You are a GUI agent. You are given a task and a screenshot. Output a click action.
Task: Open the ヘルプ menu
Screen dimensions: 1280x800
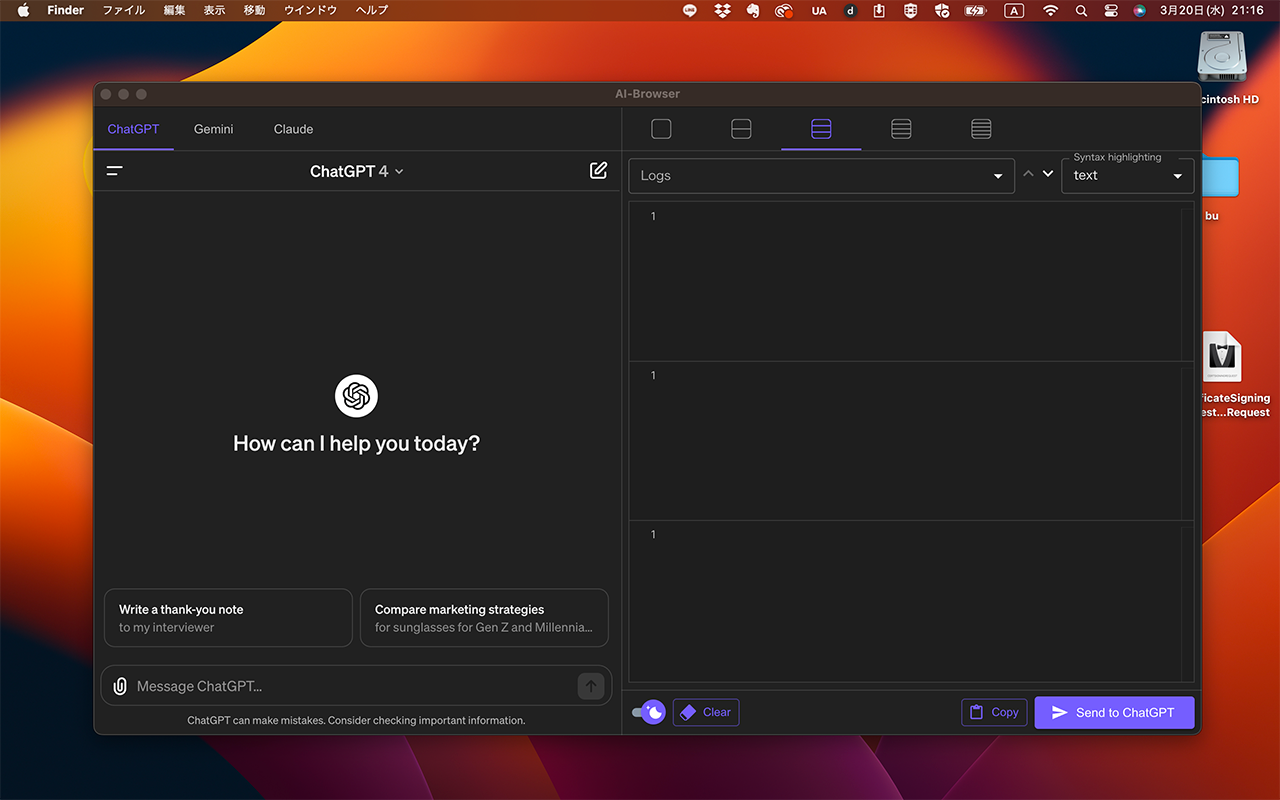(x=371, y=11)
